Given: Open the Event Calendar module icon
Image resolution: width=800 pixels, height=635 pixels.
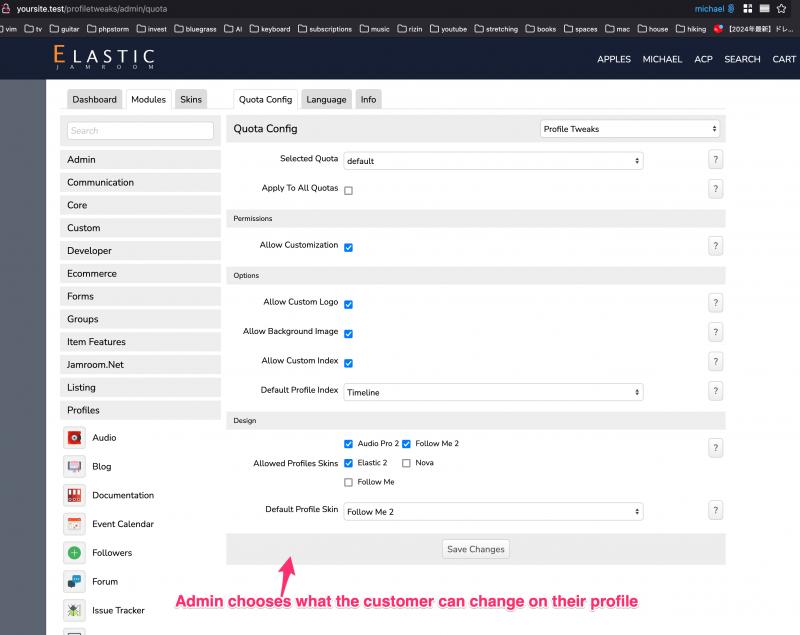Looking at the screenshot, I should point(74,524).
